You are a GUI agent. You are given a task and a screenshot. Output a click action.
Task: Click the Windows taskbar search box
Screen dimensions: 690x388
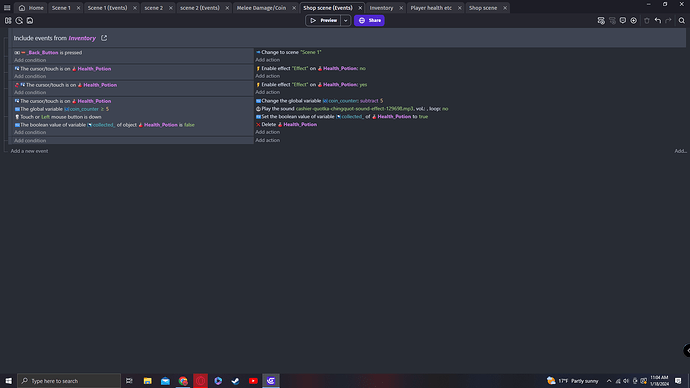(x=69, y=381)
